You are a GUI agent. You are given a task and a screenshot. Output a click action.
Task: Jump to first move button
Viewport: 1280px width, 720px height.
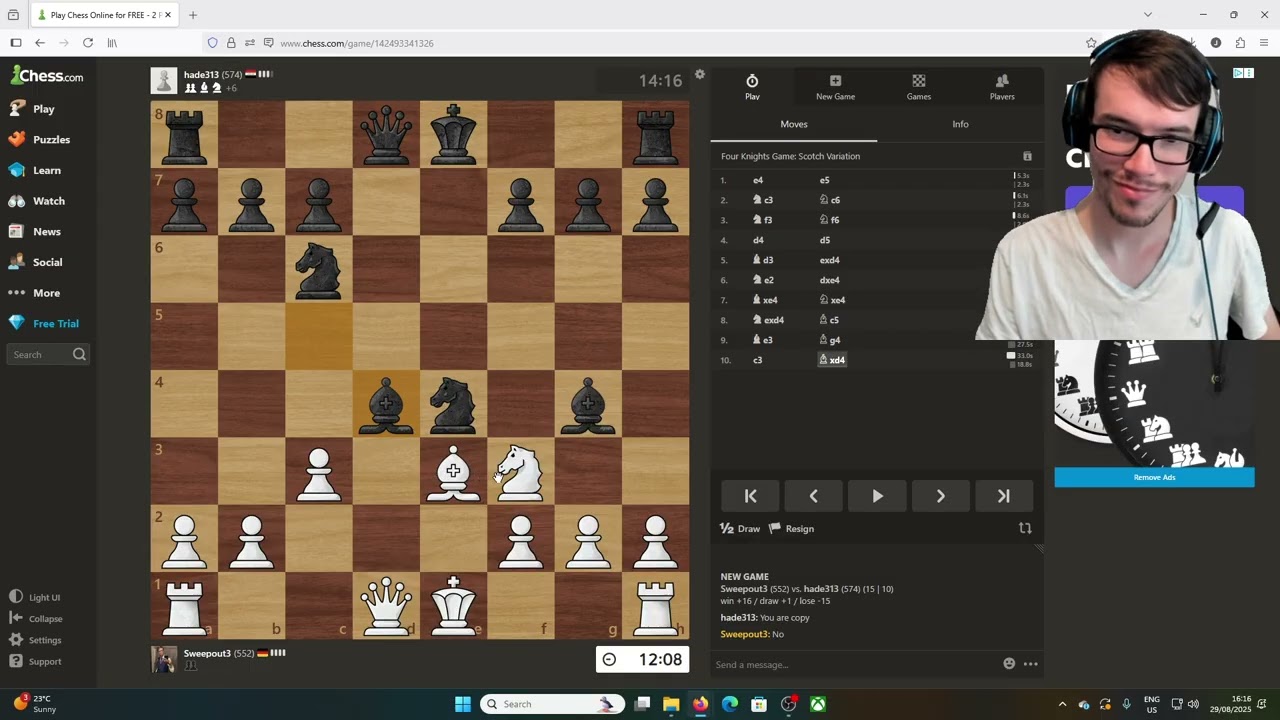750,496
